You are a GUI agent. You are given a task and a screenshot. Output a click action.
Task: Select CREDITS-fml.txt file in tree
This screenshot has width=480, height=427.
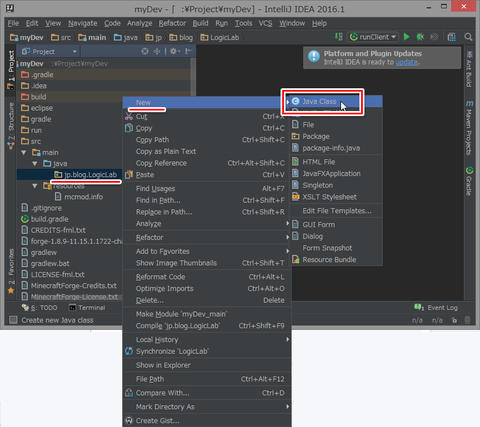pos(53,230)
